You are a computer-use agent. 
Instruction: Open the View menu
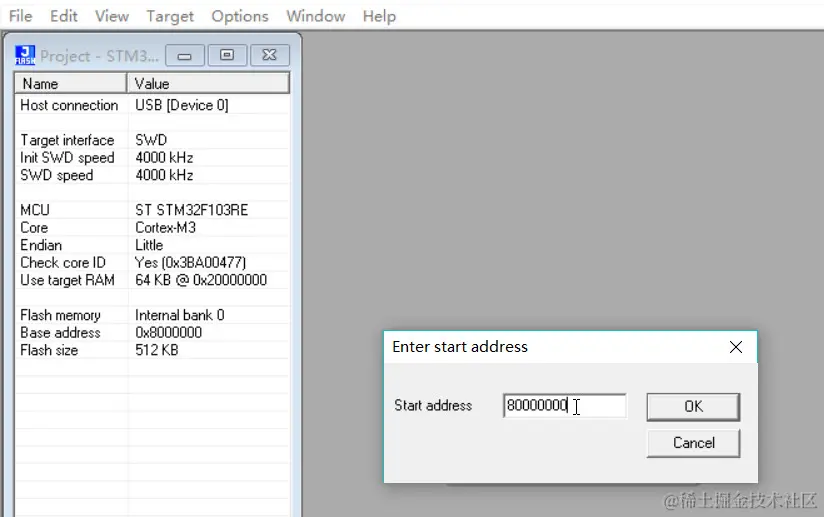click(x=112, y=16)
